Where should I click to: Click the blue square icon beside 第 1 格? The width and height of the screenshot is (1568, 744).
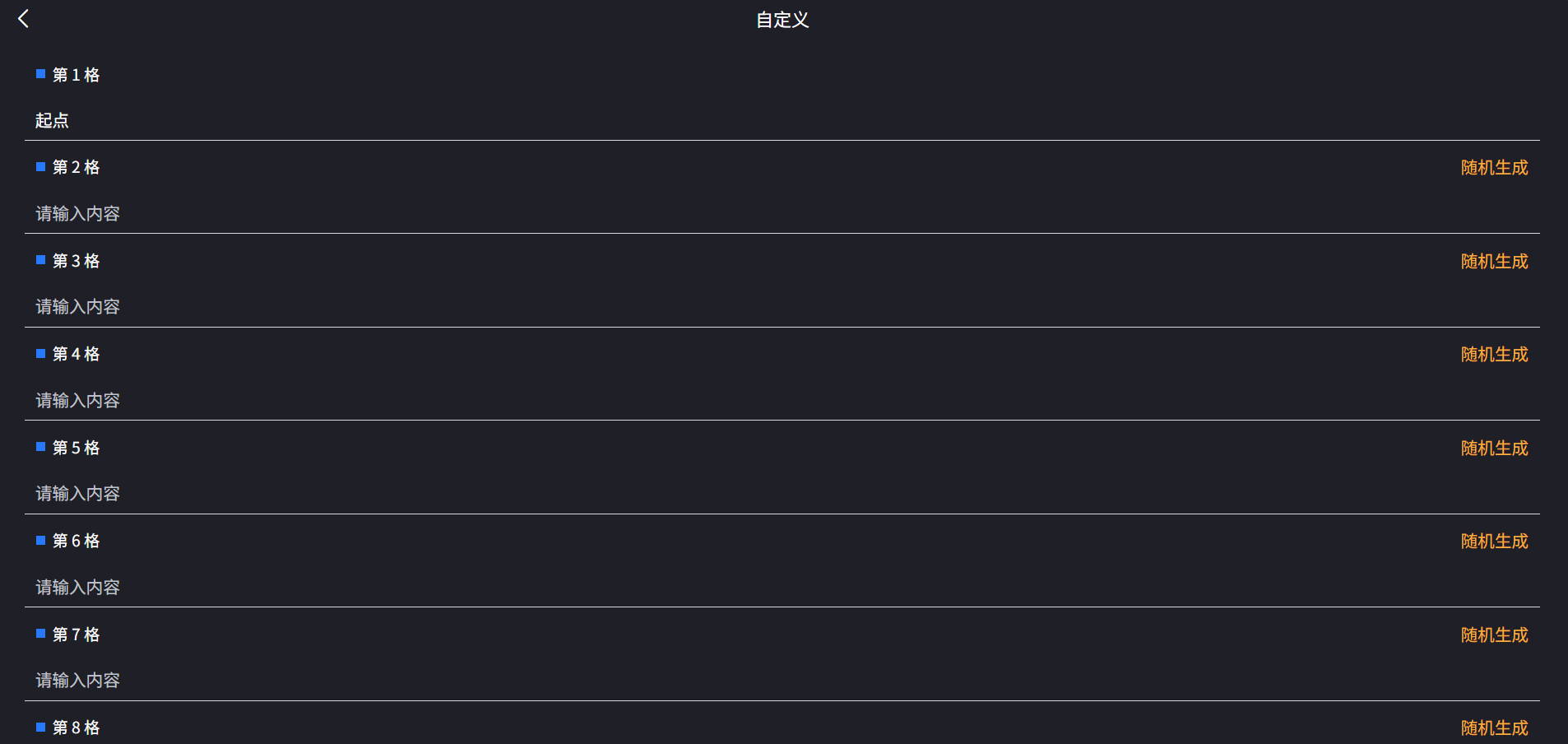(40, 73)
